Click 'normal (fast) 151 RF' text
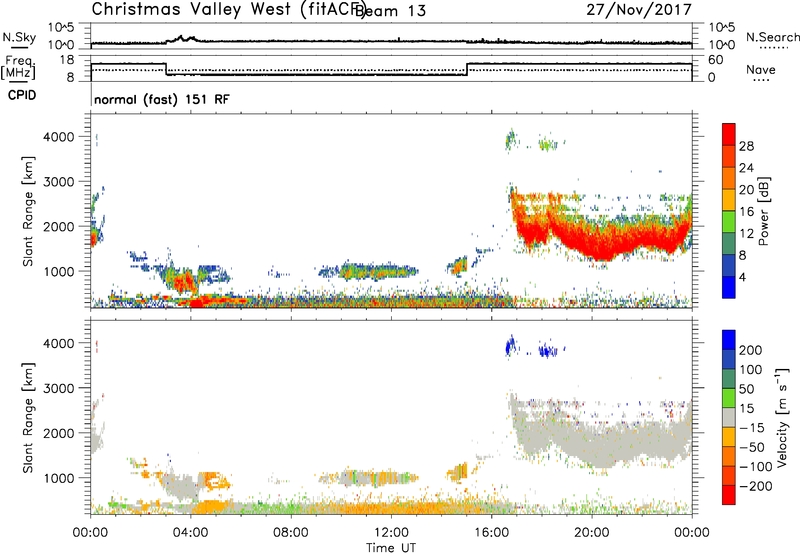The width and height of the screenshot is (800, 554). (162, 99)
